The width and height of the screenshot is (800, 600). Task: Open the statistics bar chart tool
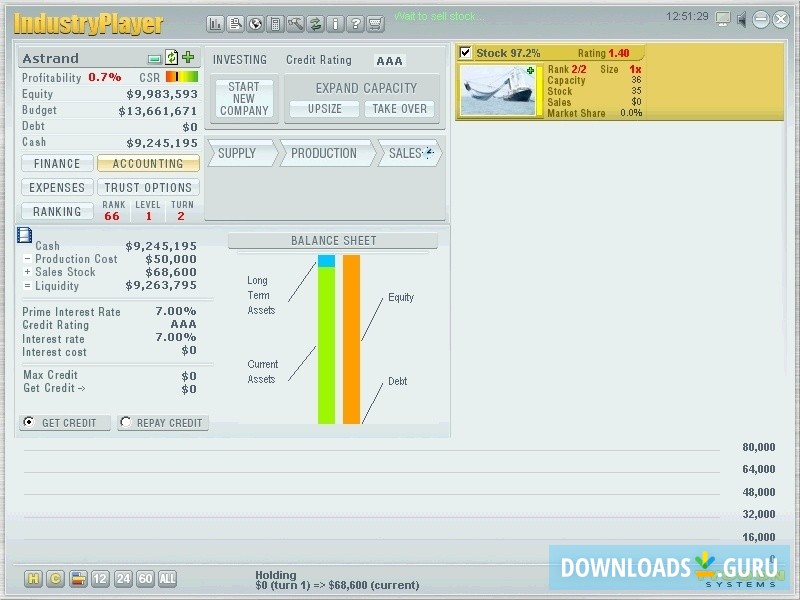(216, 23)
